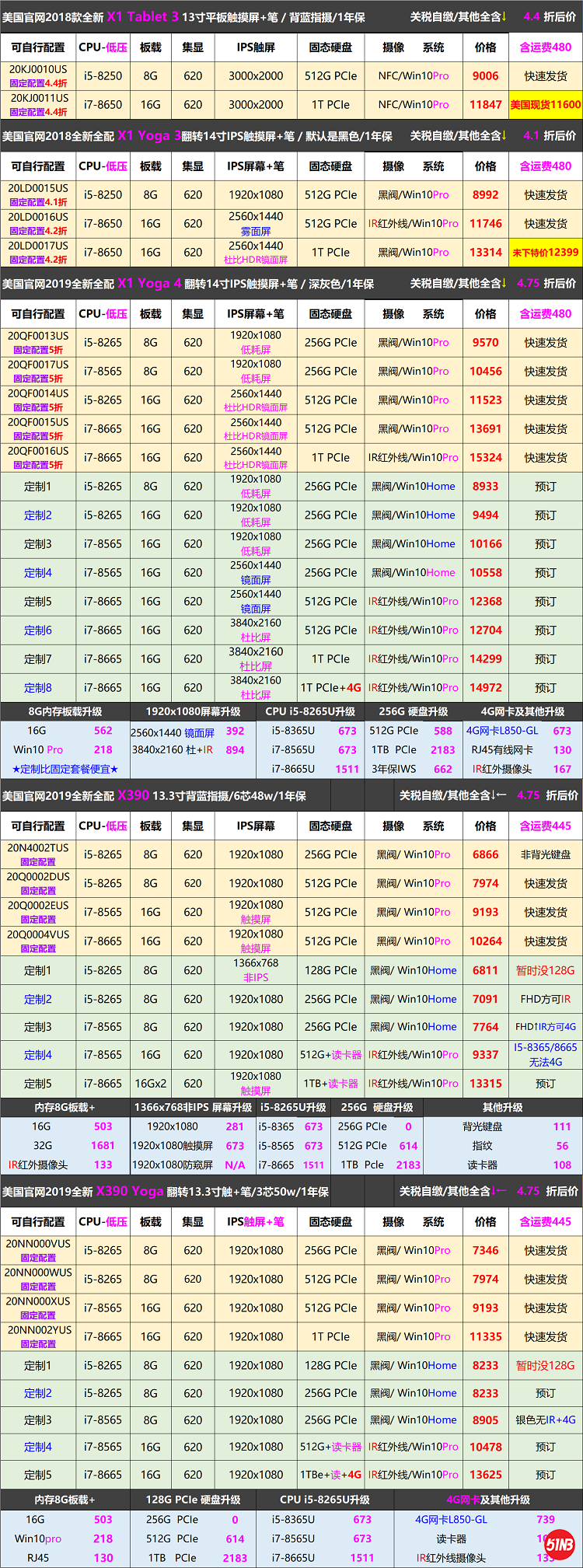583x1568 pixels.
Task: Click the I5-8365/8665 无法4G note
Action: pos(546,1054)
